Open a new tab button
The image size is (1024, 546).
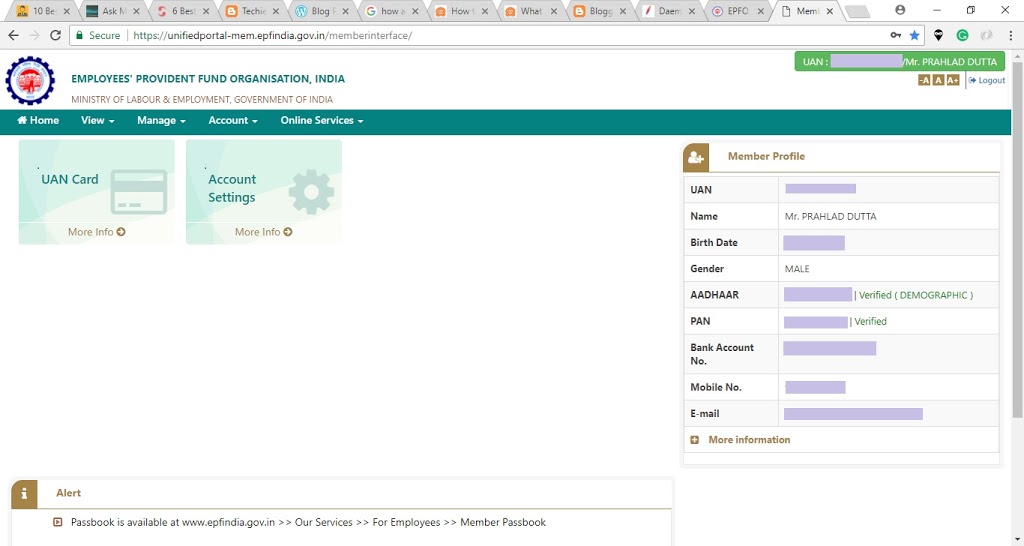(x=857, y=11)
